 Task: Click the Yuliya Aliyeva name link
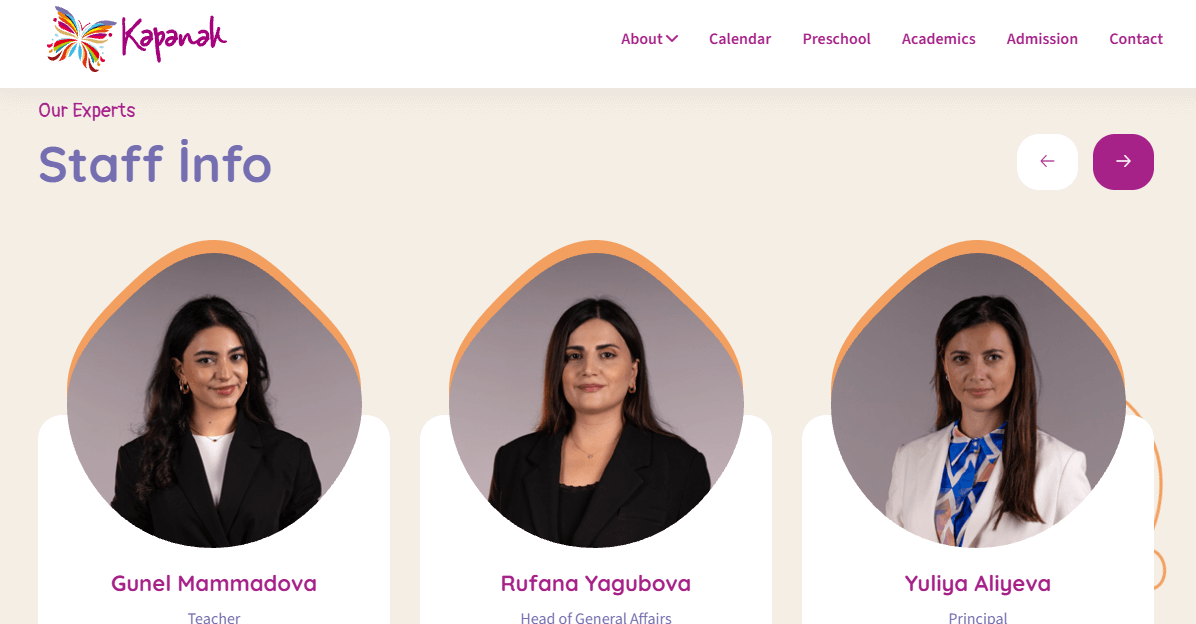(978, 584)
